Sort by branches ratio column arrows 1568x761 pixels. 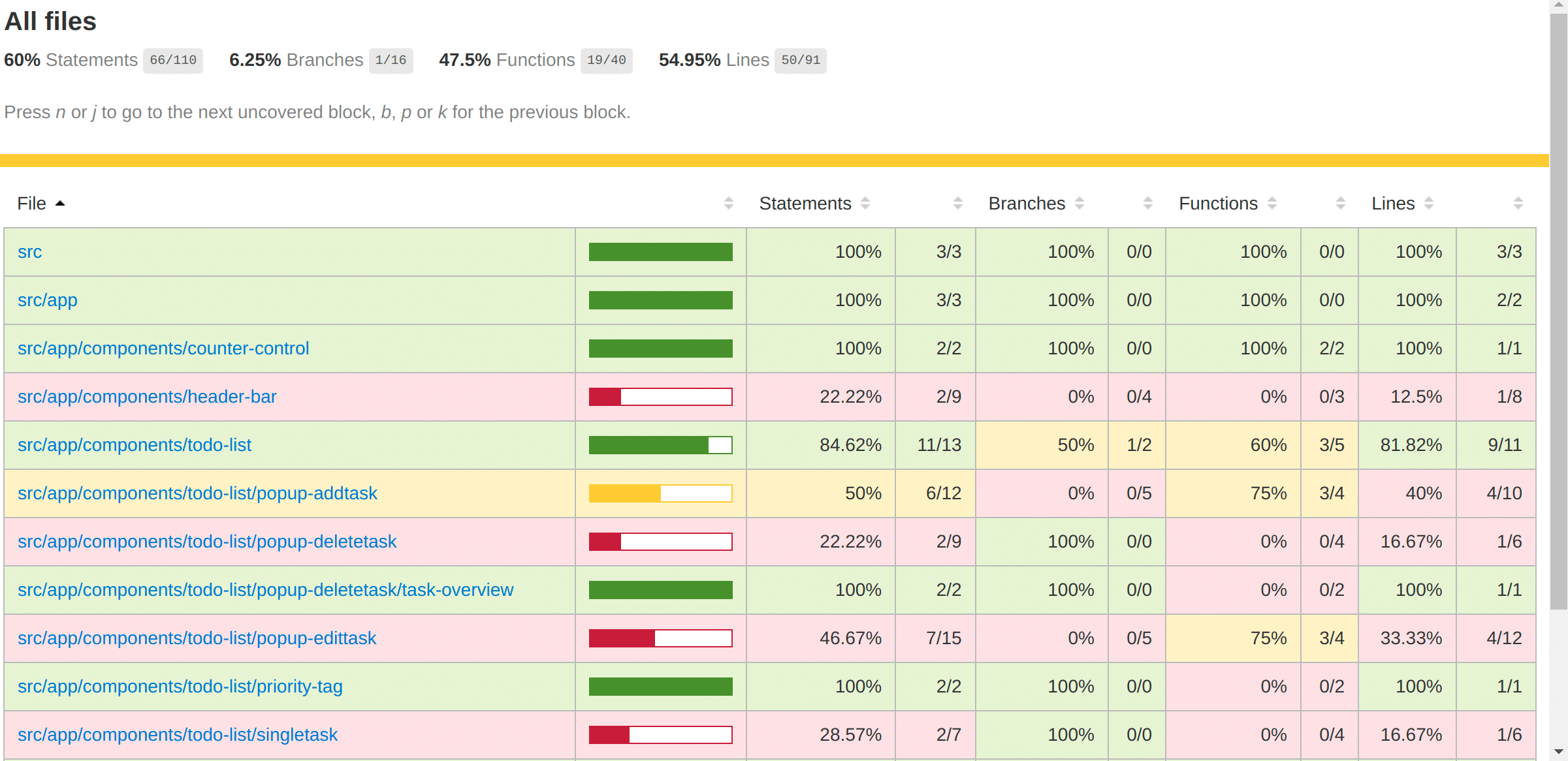coord(1147,203)
